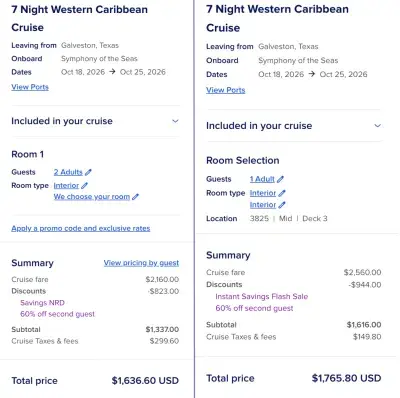Image resolution: width=400 pixels, height=398 pixels.
Task: Click left Included in your cruise heading
Action: coord(62,121)
